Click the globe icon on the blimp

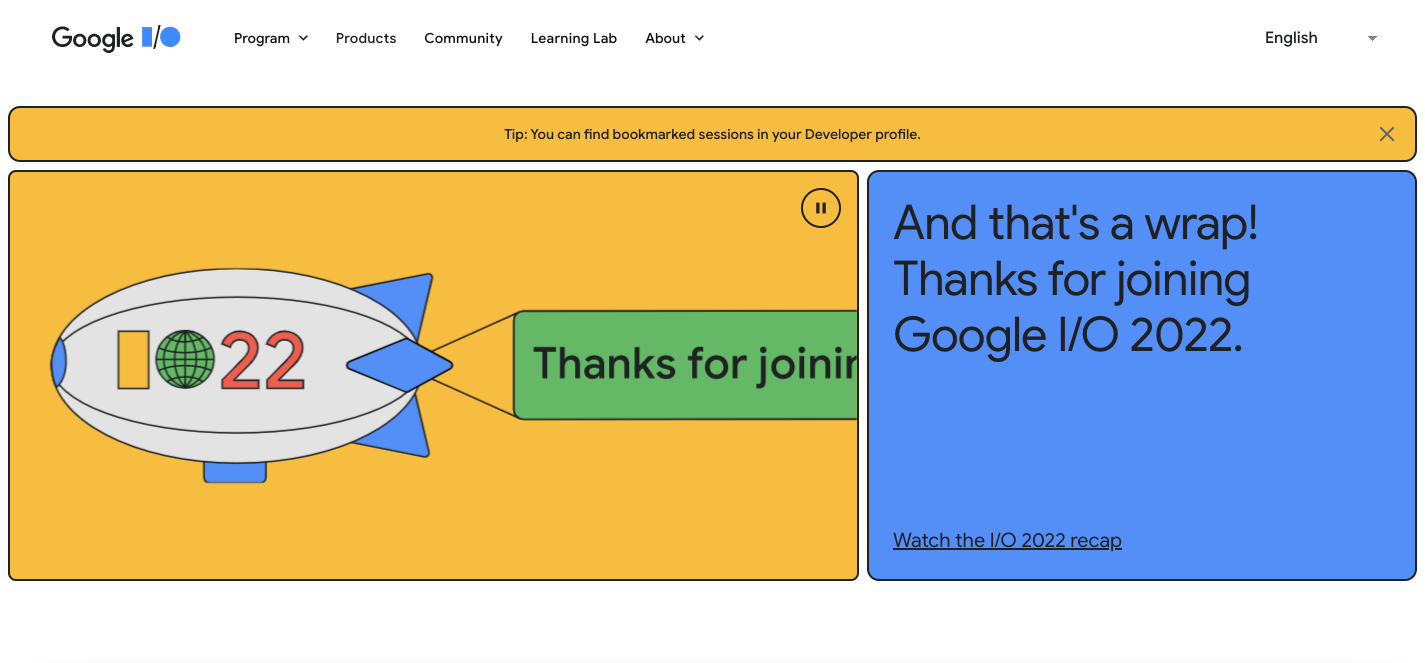(185, 360)
